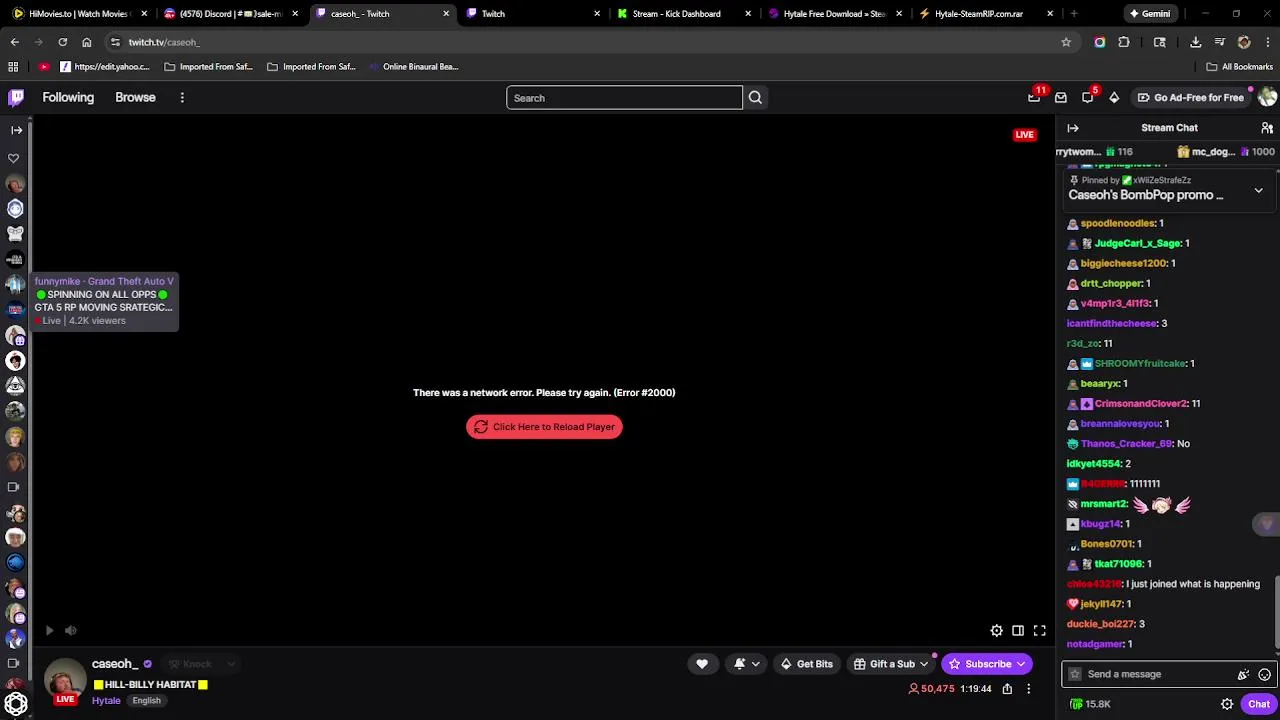Image resolution: width=1280 pixels, height=720 pixels.
Task: Open the Chrome three-dot menu
Action: point(1268,42)
